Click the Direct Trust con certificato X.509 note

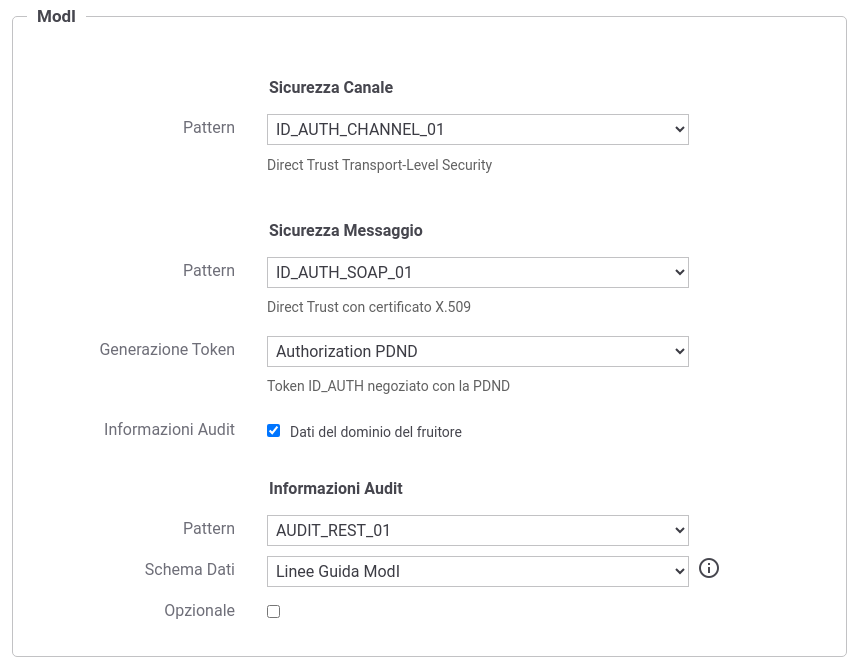(368, 306)
